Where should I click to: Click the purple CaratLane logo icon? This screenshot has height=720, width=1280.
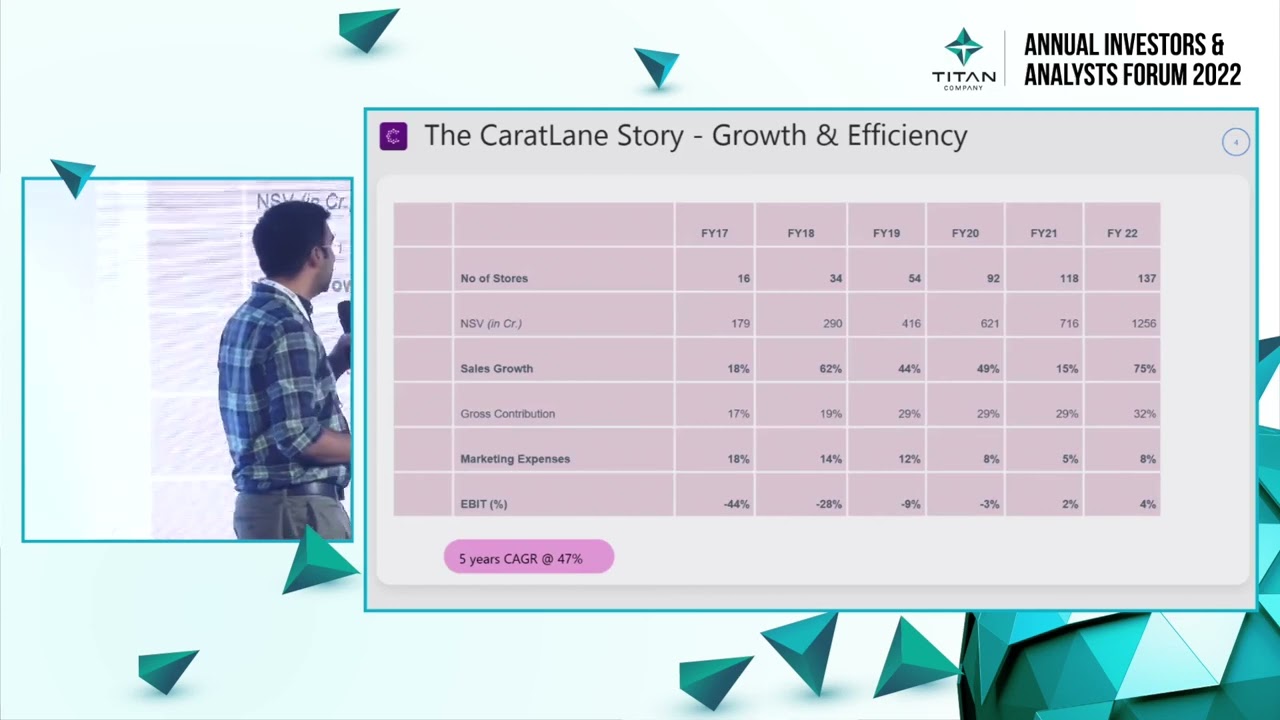tap(393, 136)
